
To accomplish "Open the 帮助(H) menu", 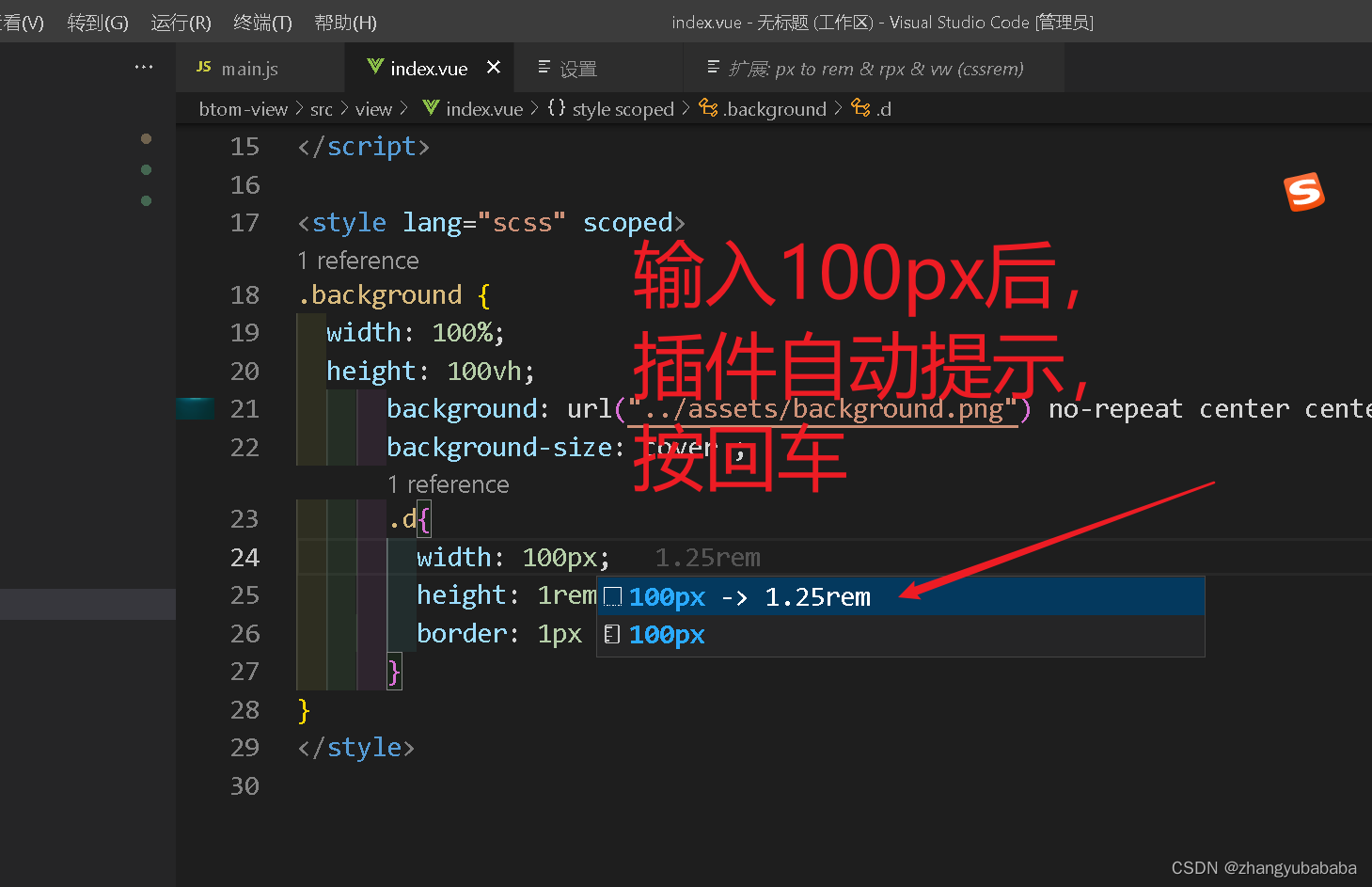I will point(345,22).
